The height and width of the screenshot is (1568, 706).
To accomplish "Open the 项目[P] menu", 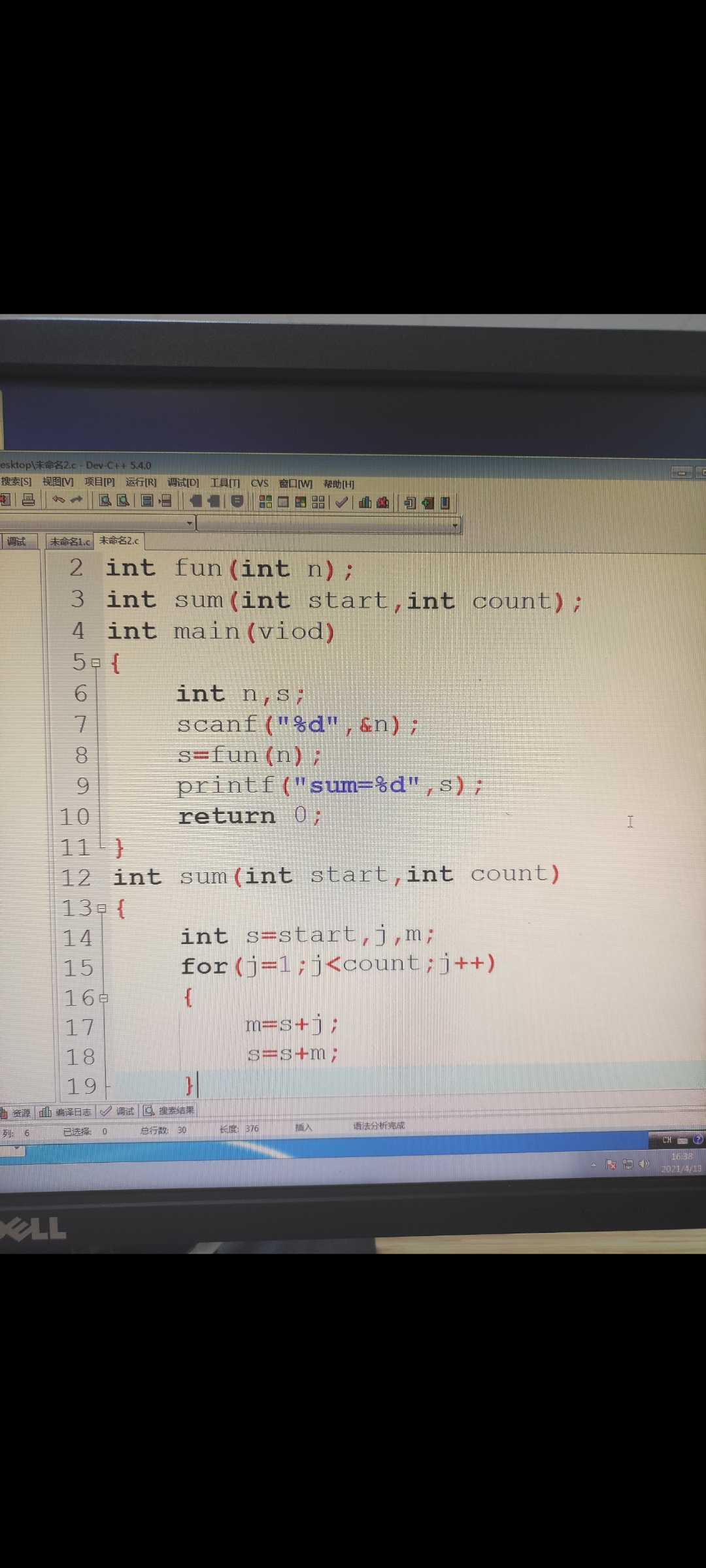I will pos(99,482).
